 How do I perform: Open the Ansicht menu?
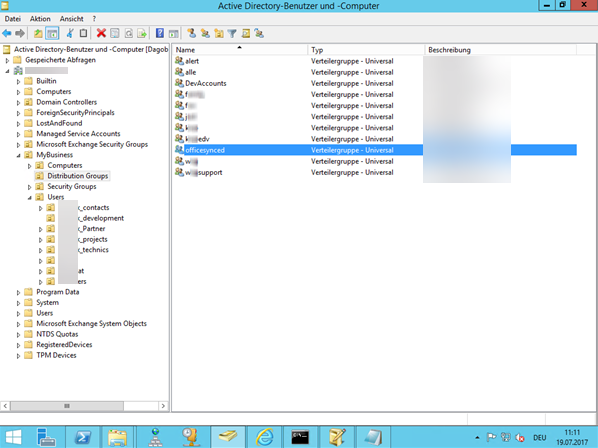click(71, 19)
